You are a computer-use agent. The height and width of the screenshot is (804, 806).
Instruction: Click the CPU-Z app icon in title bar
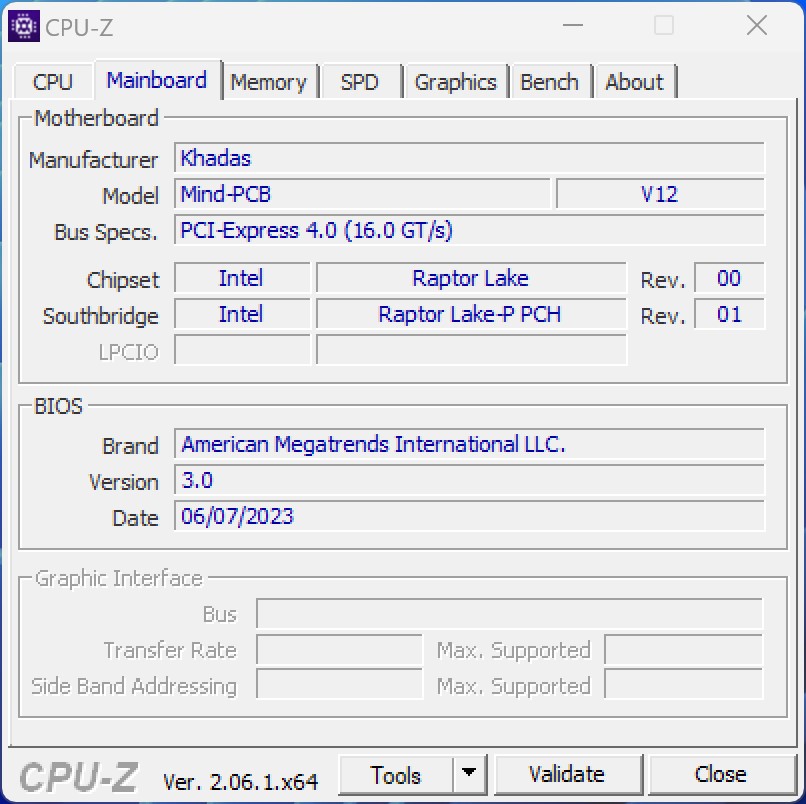[24, 26]
